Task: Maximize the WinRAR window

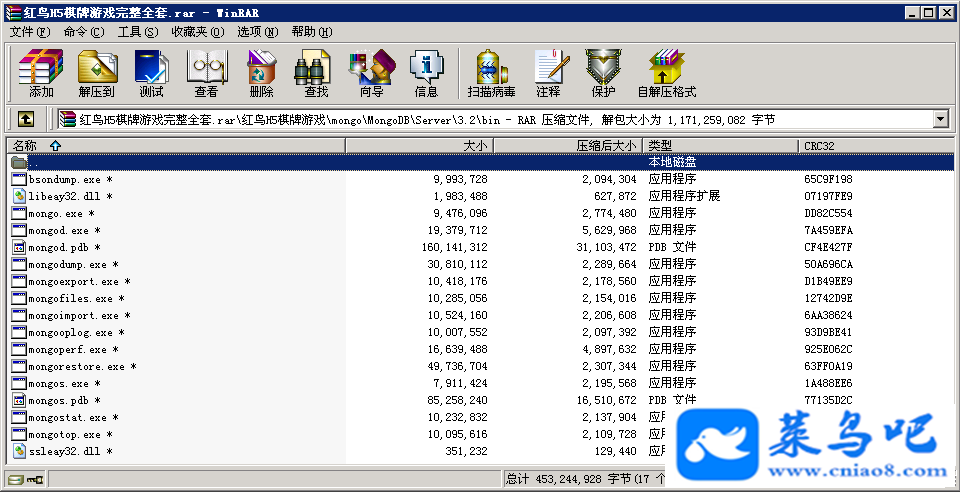Action: [x=928, y=12]
